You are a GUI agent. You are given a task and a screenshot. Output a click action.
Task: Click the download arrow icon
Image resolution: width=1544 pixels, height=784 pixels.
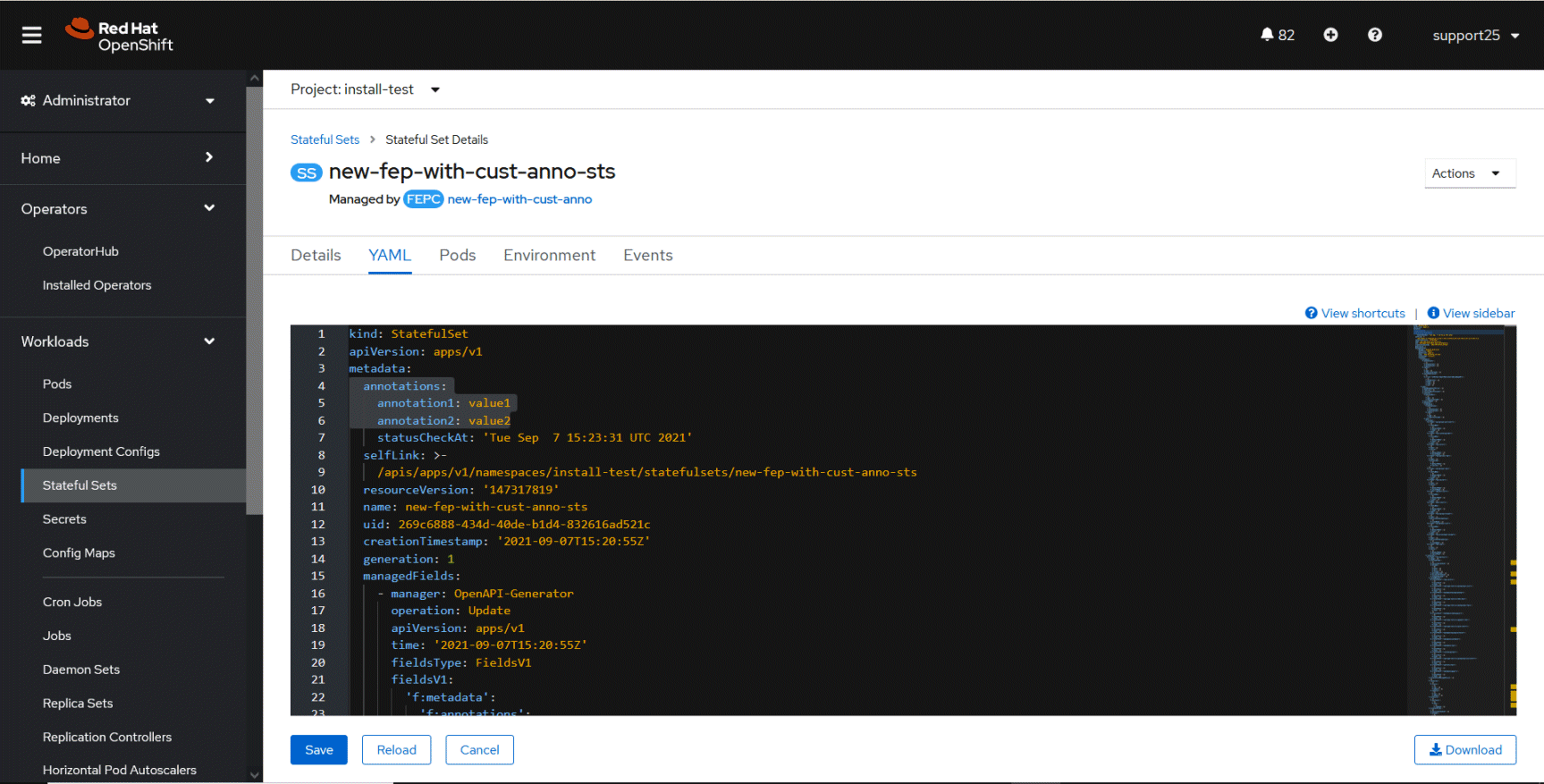point(1436,750)
